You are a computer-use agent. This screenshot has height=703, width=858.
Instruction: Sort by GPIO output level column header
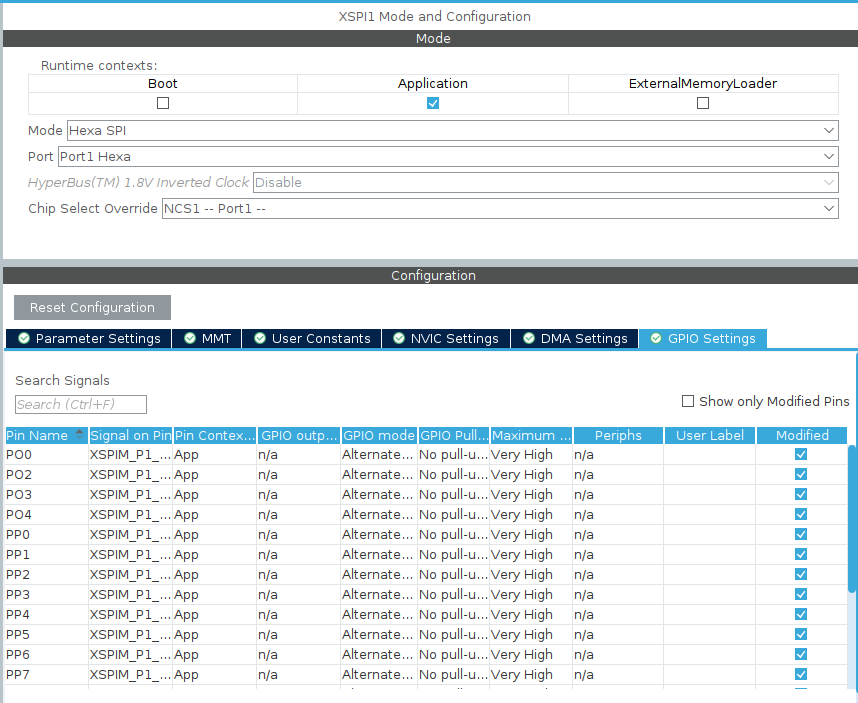tap(299, 435)
